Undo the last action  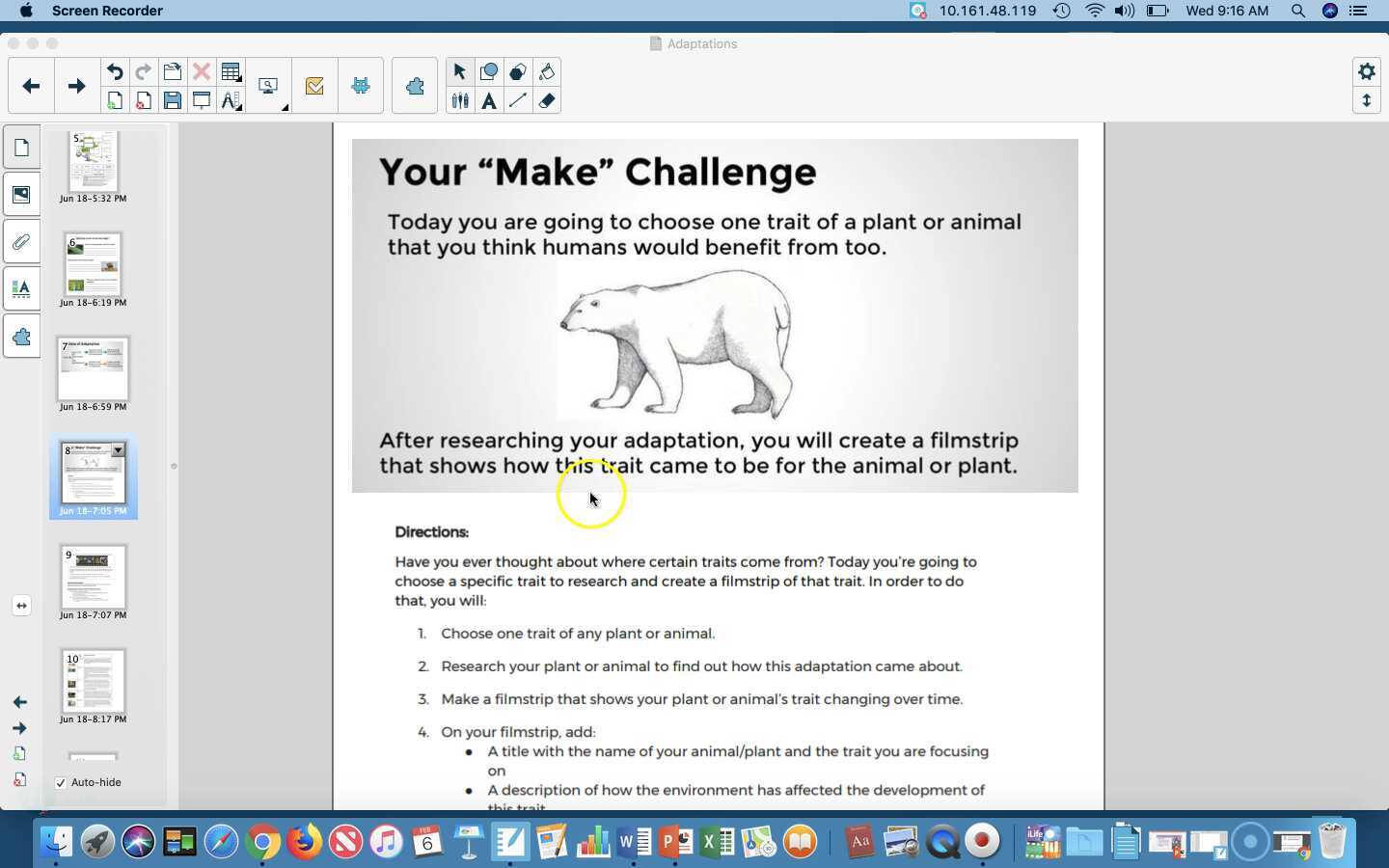click(x=115, y=71)
